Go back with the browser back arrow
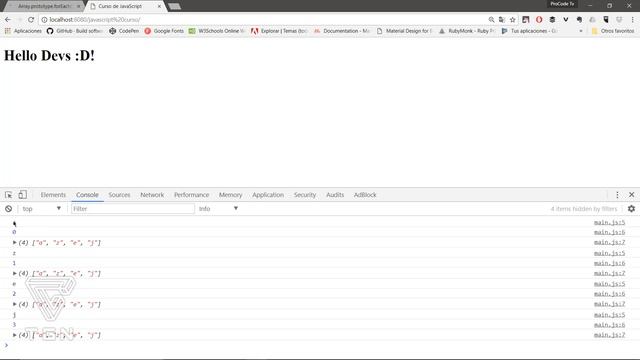The height and width of the screenshot is (360, 640). click(8, 20)
